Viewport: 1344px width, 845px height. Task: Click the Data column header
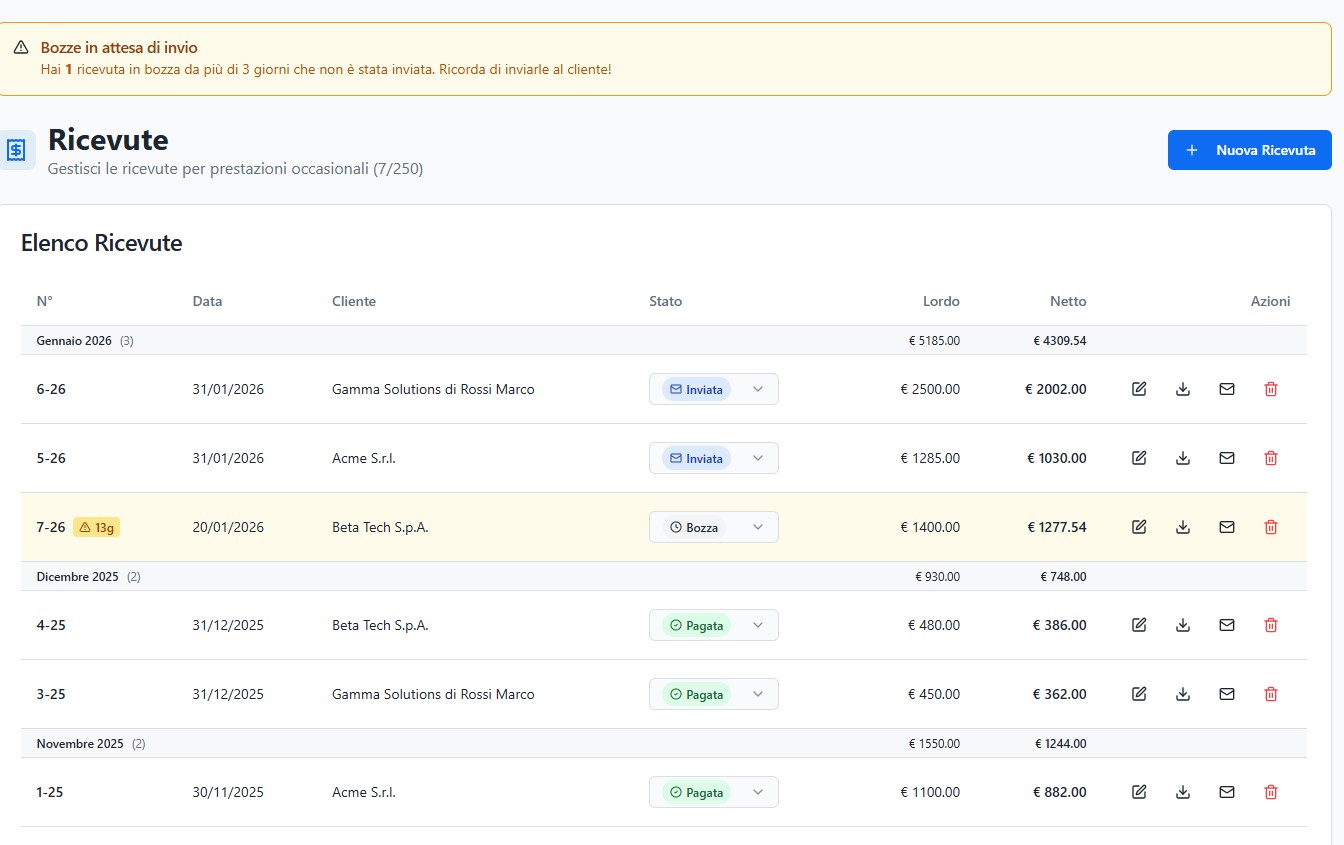coord(207,301)
